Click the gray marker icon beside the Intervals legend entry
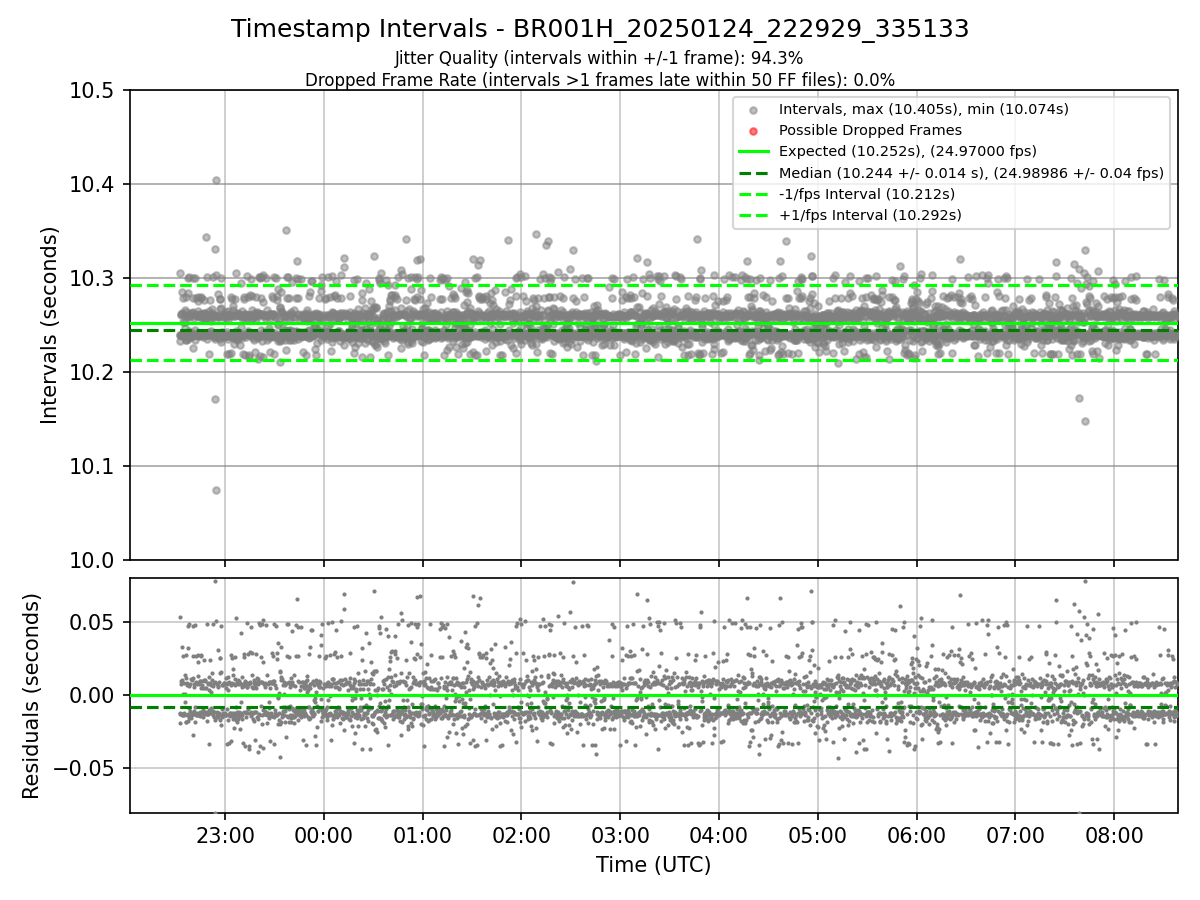This screenshot has height=900, width=1200. click(x=754, y=110)
